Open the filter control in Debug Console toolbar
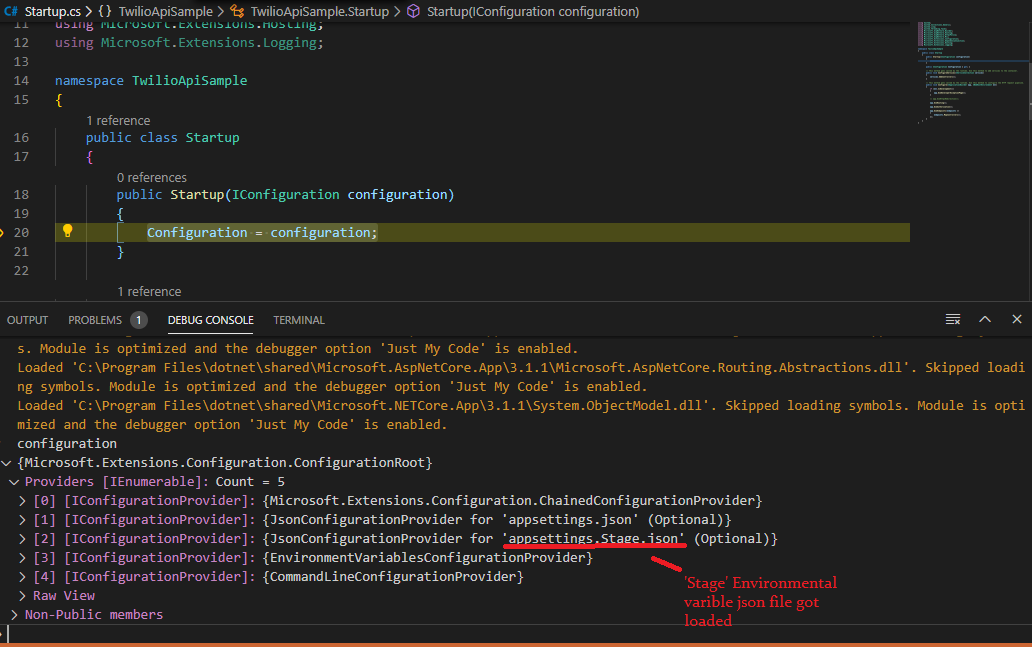This screenshot has height=647, width=1032. click(x=953, y=318)
